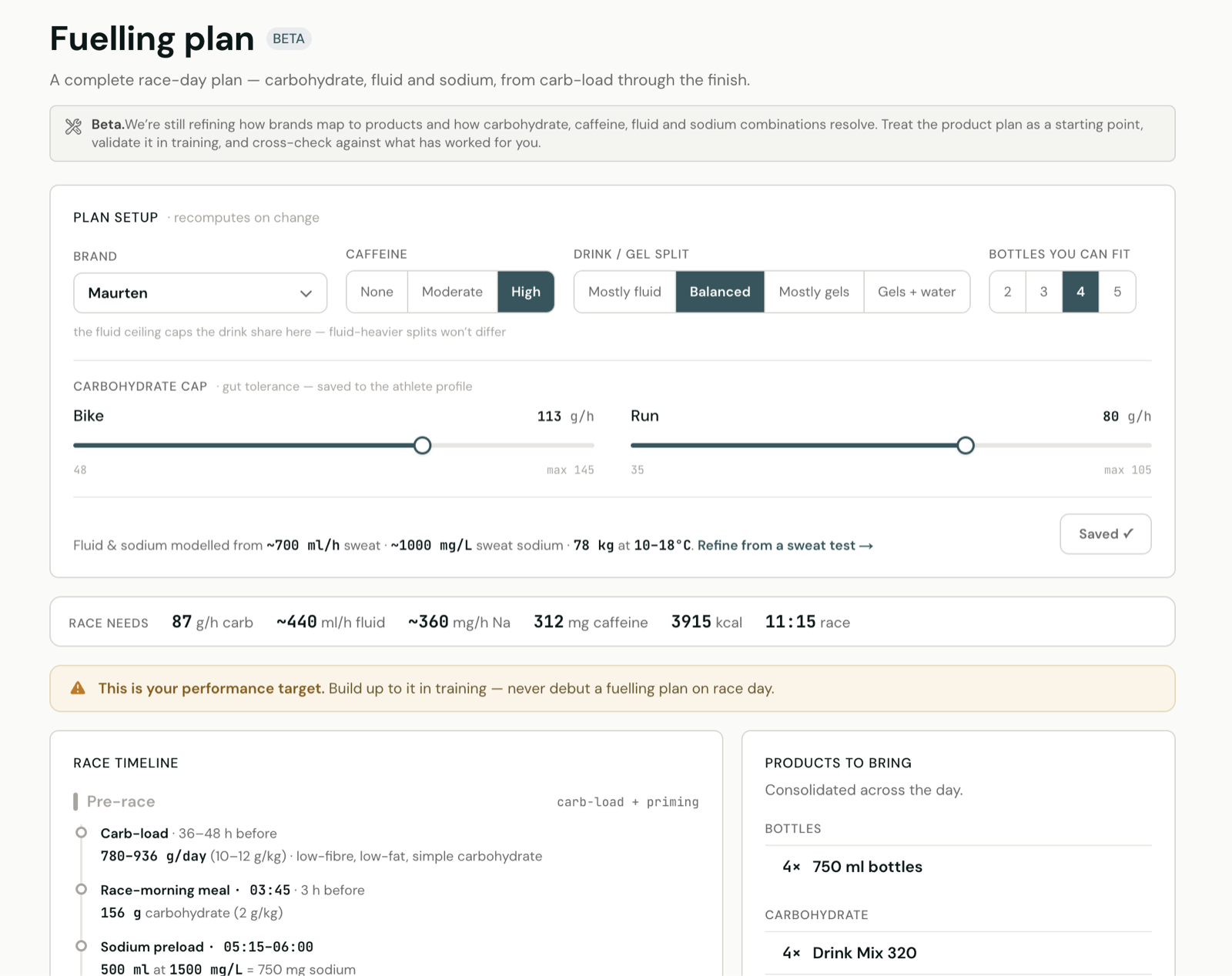This screenshot has height=976, width=1232.
Task: Set caffeine to None
Action: [x=377, y=292]
